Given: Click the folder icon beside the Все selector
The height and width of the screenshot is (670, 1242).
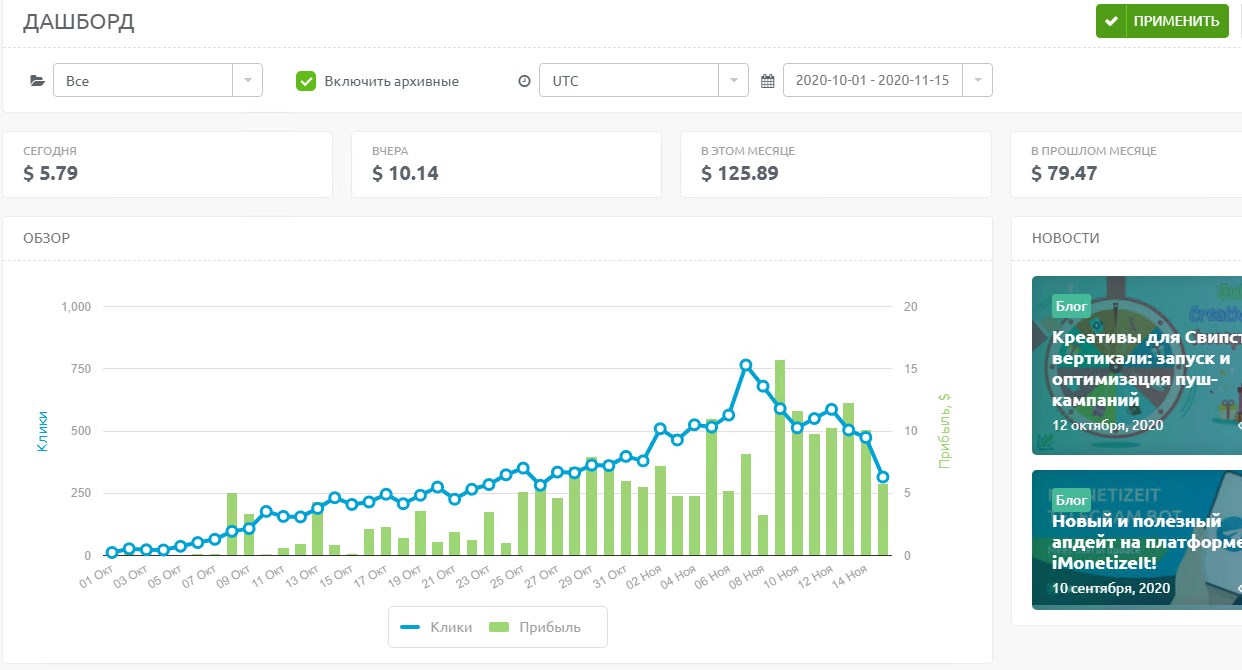Looking at the screenshot, I should click(38, 81).
